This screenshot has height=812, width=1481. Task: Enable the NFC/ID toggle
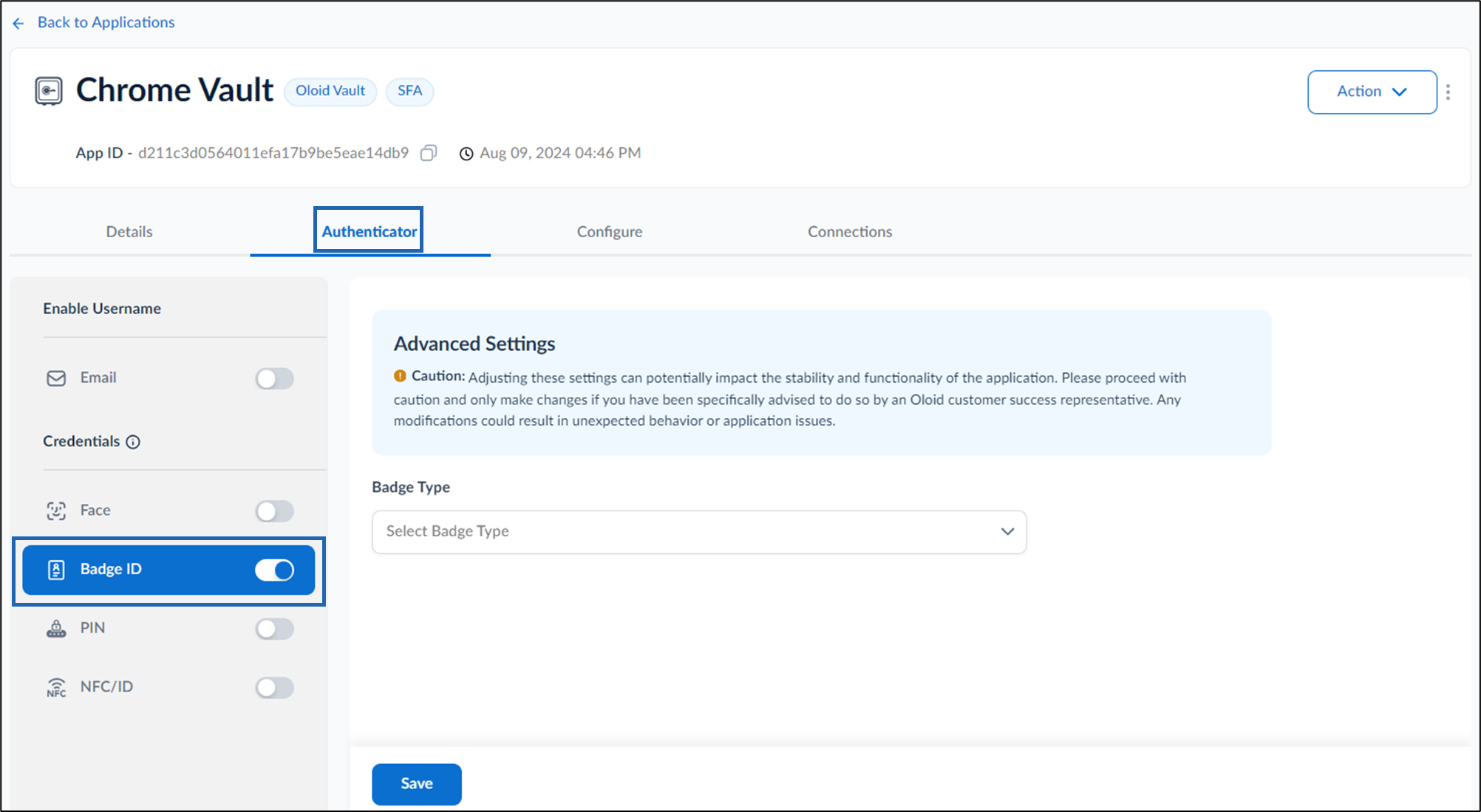pyautogui.click(x=275, y=688)
